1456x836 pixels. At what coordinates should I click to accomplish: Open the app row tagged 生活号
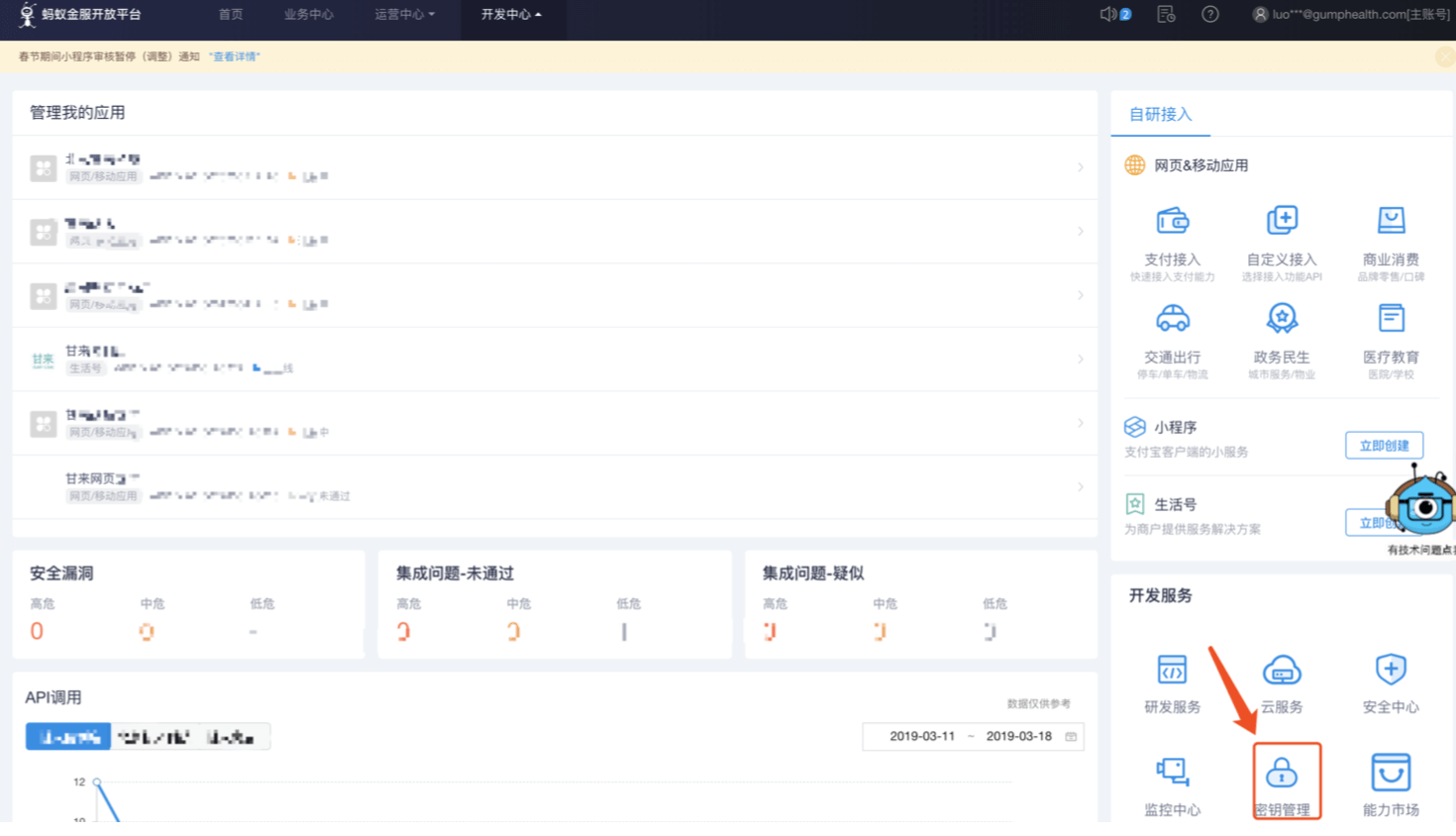[555, 359]
